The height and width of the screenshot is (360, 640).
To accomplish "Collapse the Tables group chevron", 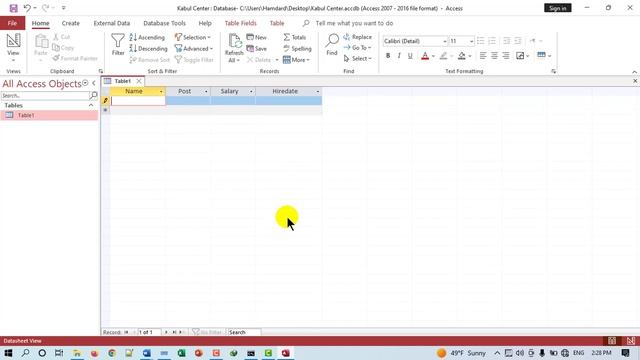I will pyautogui.click(x=91, y=105).
